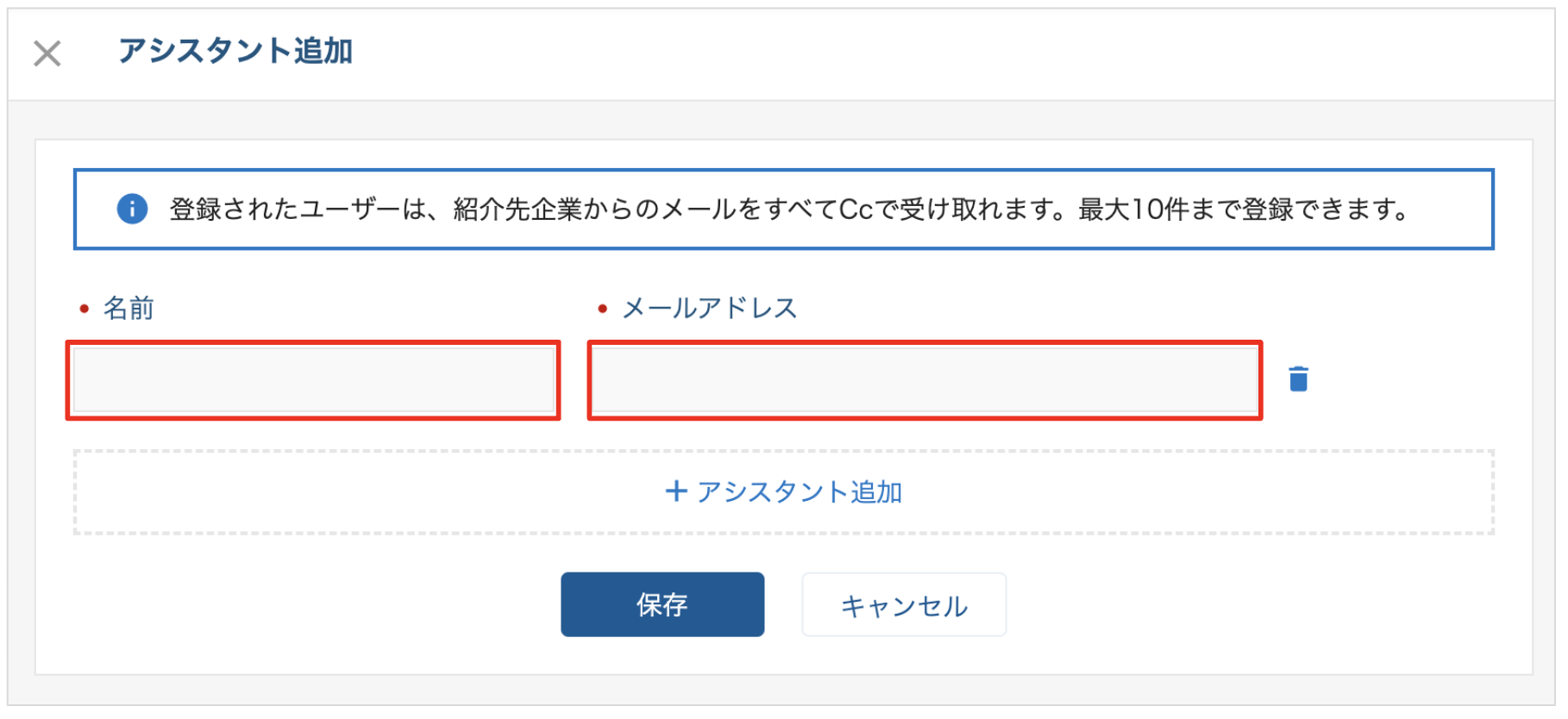
Task: Click the dialog header bar beside the title
Action: (949, 53)
